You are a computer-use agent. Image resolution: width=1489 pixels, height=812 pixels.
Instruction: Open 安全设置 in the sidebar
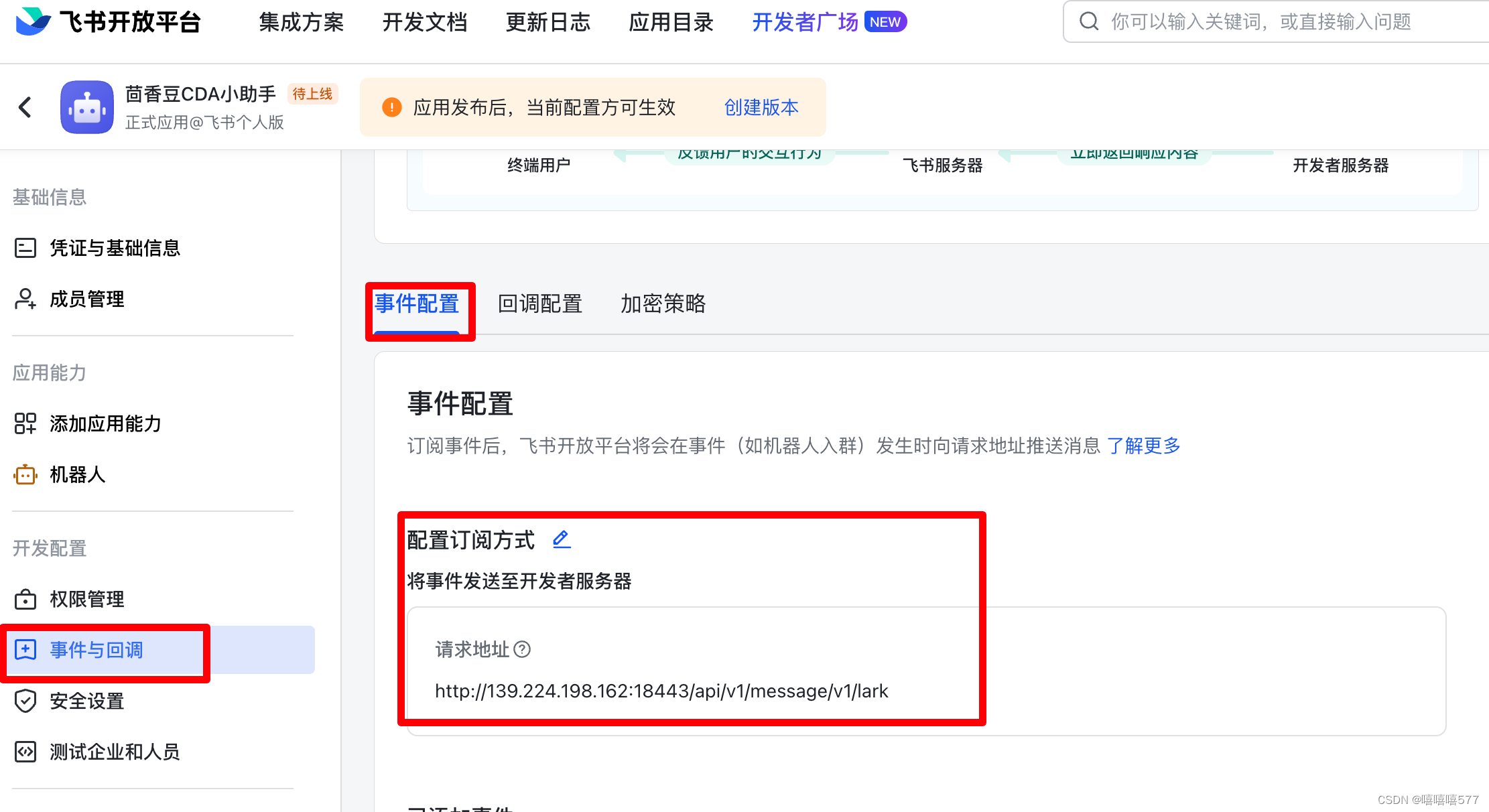click(86, 701)
